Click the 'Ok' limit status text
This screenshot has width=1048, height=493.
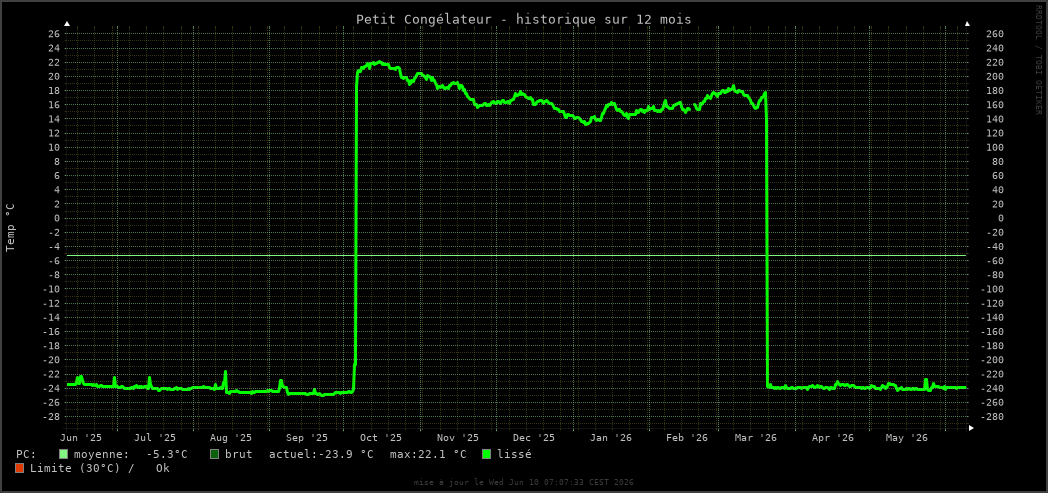[162, 468]
